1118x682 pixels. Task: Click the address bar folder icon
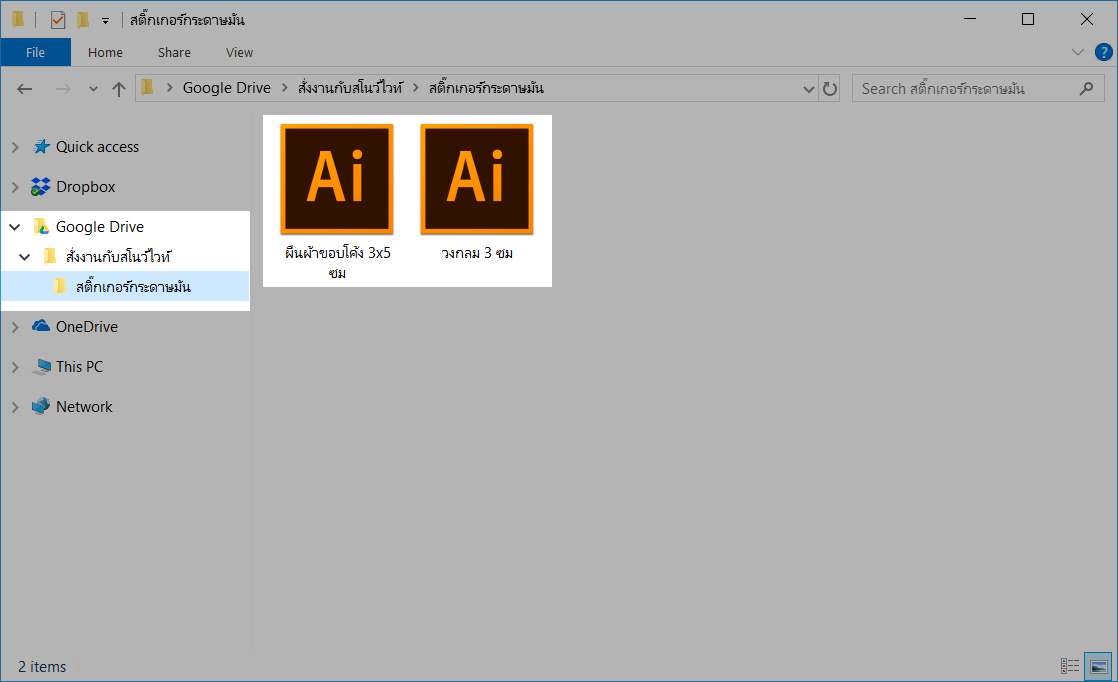click(148, 88)
